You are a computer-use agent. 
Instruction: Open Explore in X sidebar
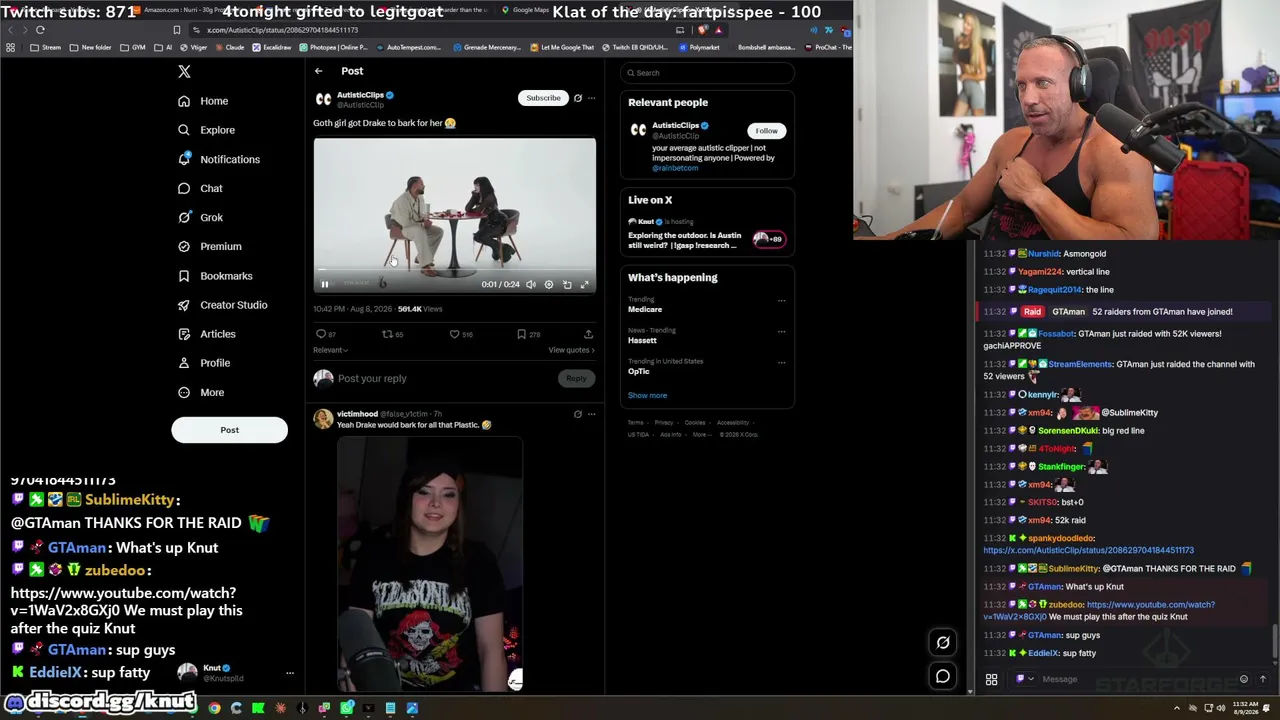(x=206, y=130)
